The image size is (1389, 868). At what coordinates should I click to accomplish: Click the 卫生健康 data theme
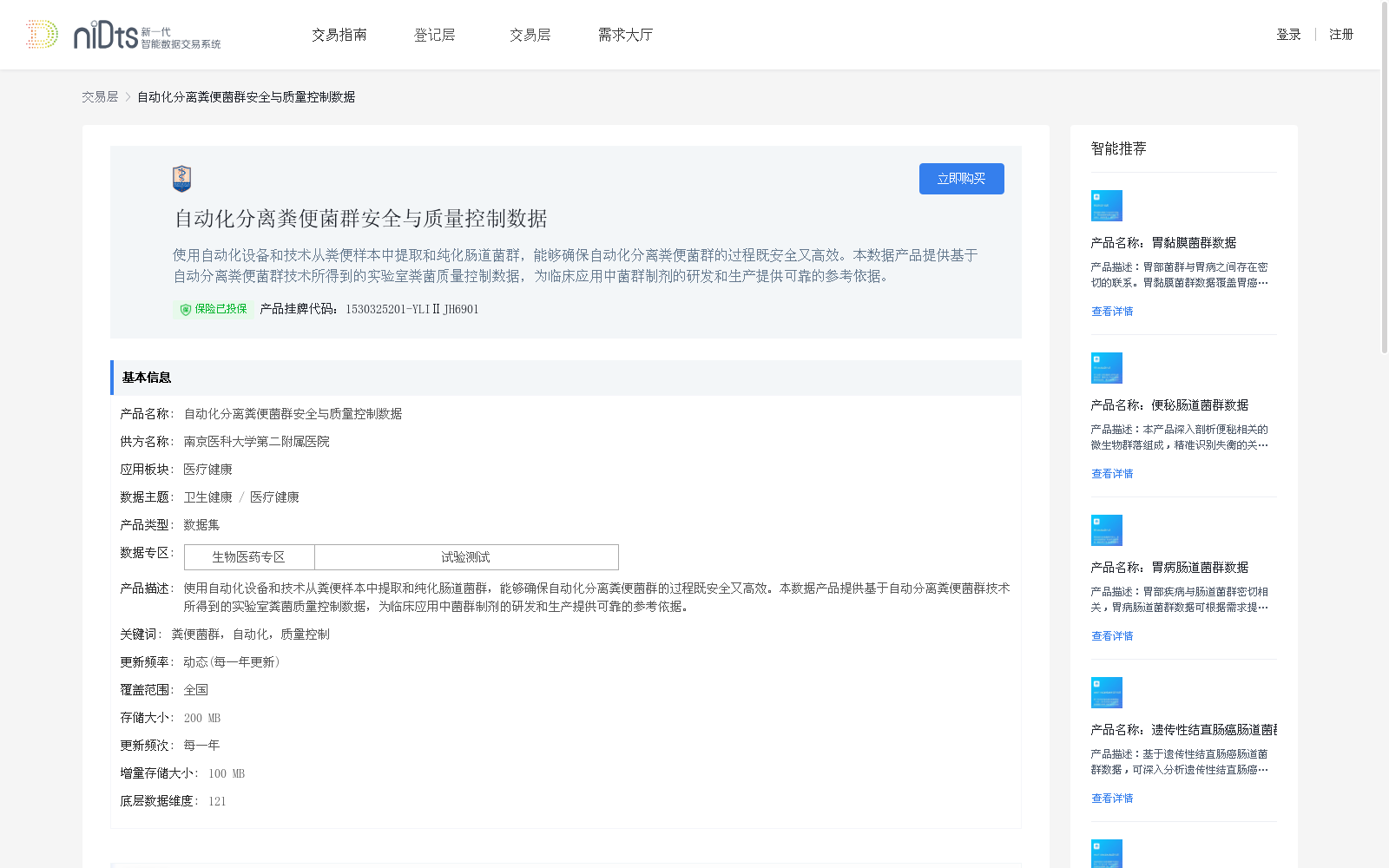(x=208, y=497)
